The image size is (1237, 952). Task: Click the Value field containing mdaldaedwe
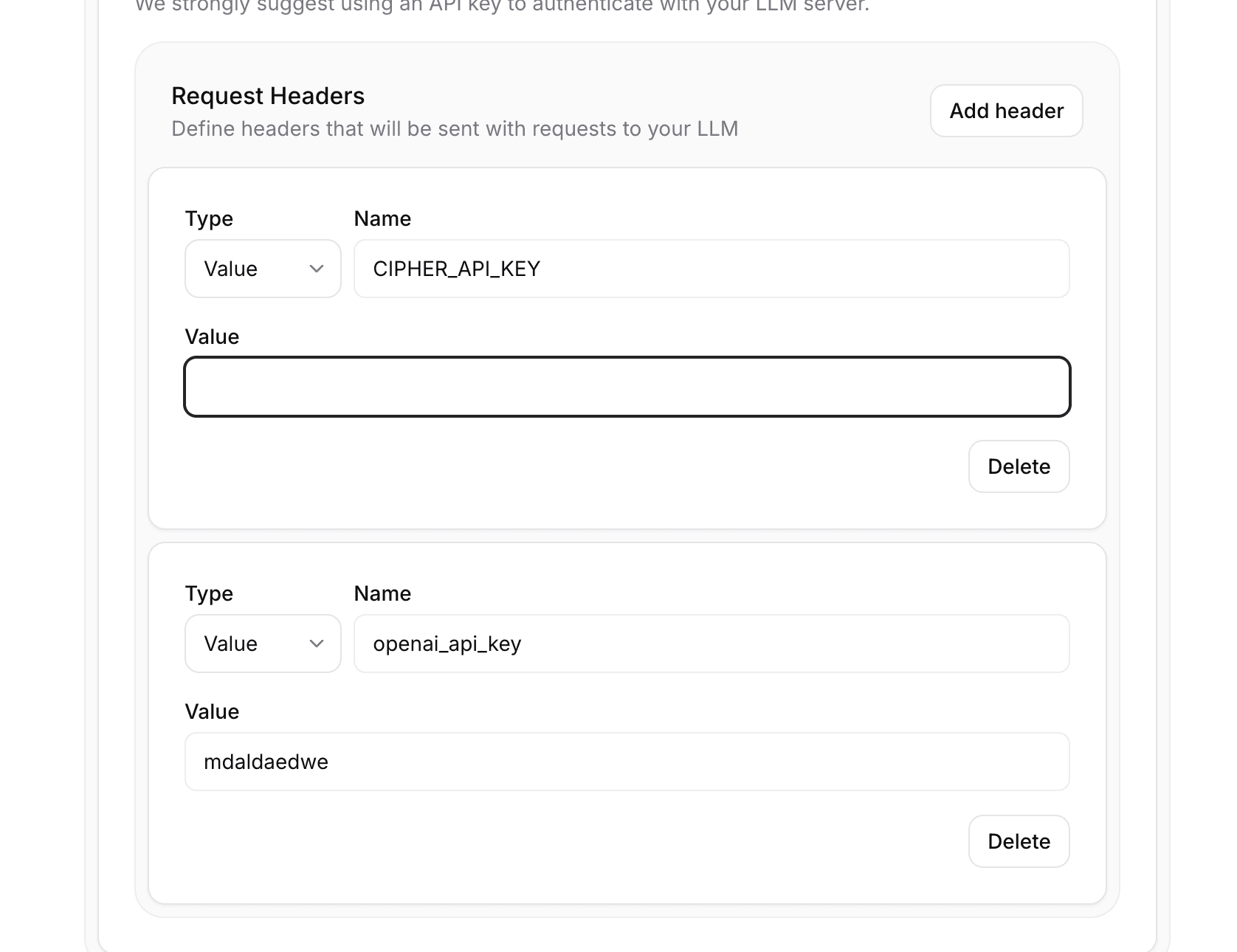627,761
